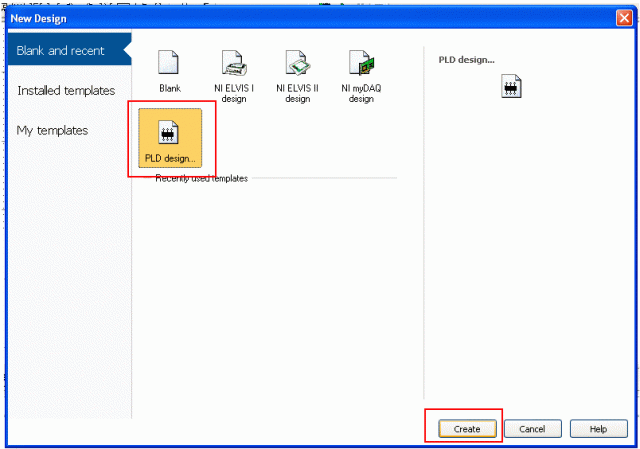
Task: Click the 'Blank' caption under first template
Action: (x=170, y=89)
